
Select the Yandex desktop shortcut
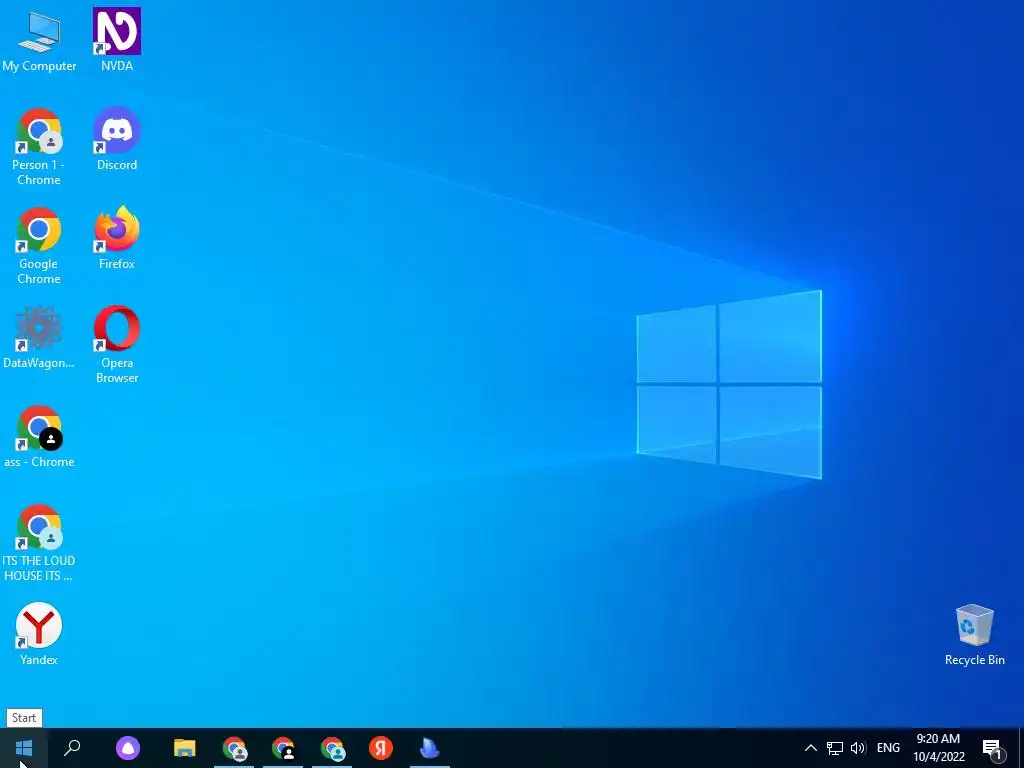pyautogui.click(x=39, y=634)
